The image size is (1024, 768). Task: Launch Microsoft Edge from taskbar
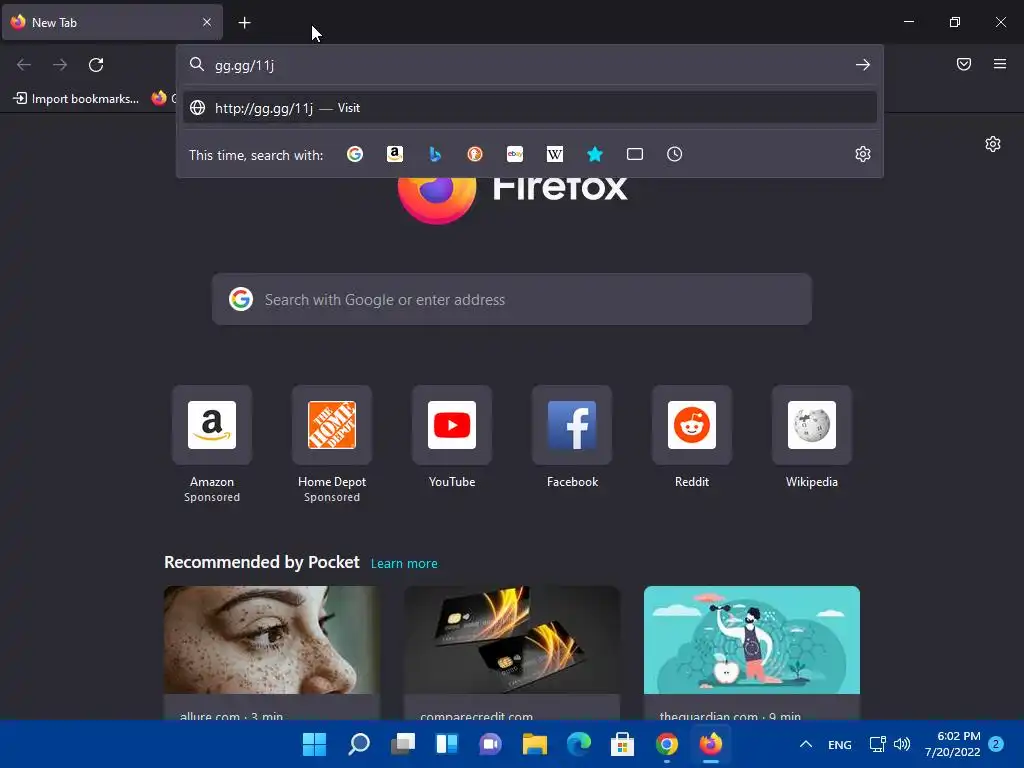pyautogui.click(x=579, y=744)
